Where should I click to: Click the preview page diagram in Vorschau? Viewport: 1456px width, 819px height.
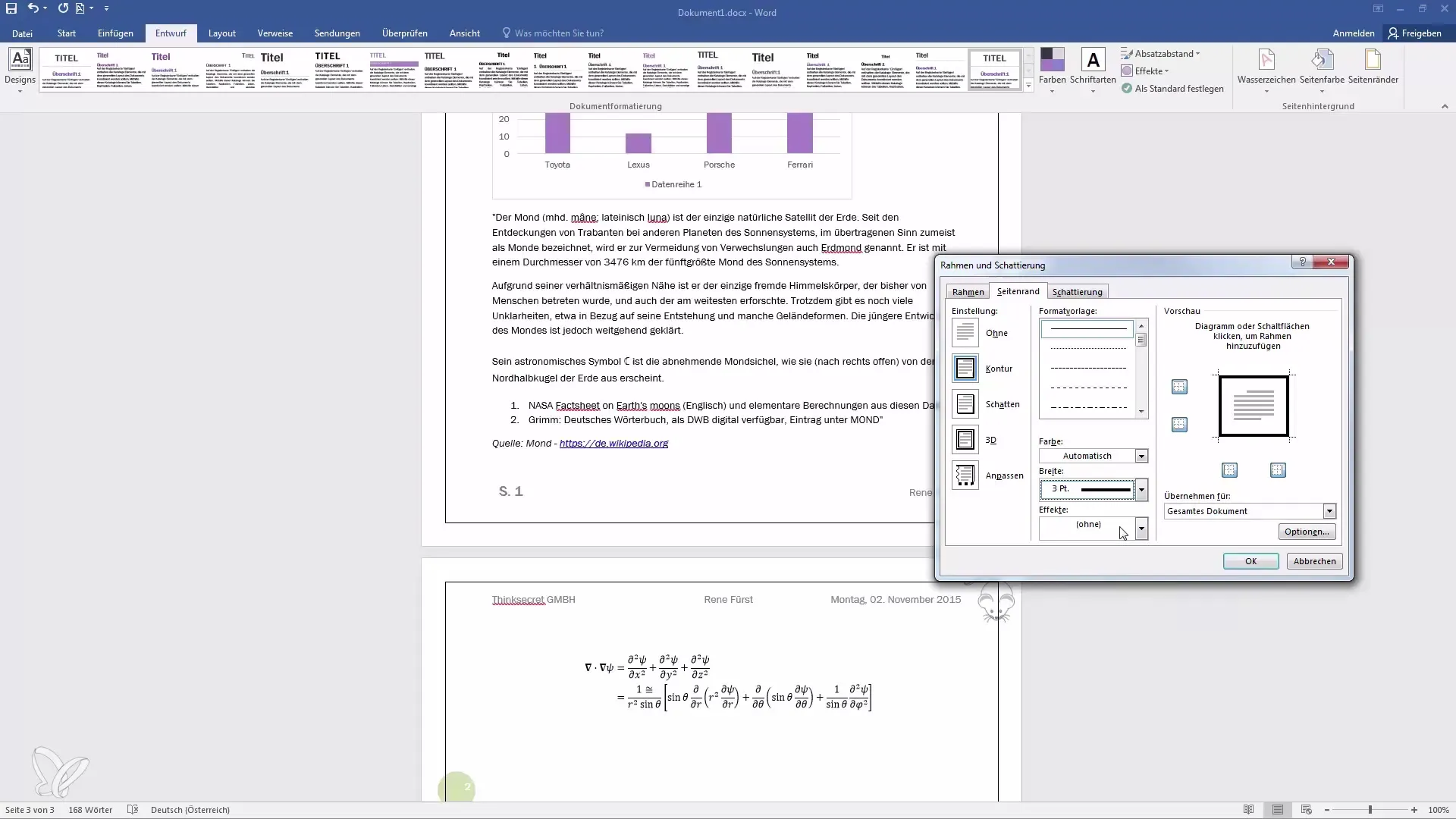tap(1254, 406)
